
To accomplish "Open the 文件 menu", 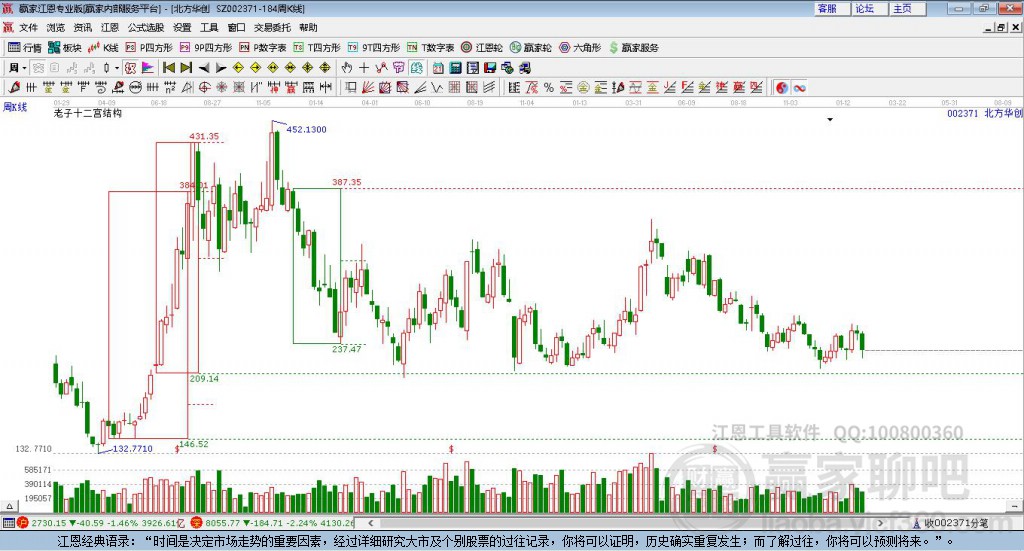I will click(28, 27).
